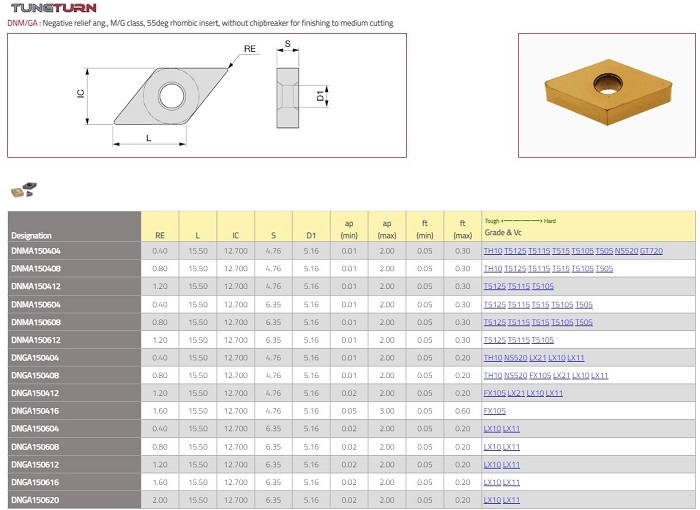700x510 pixels.
Task: Click the TungTurn logo
Action: [54, 8]
